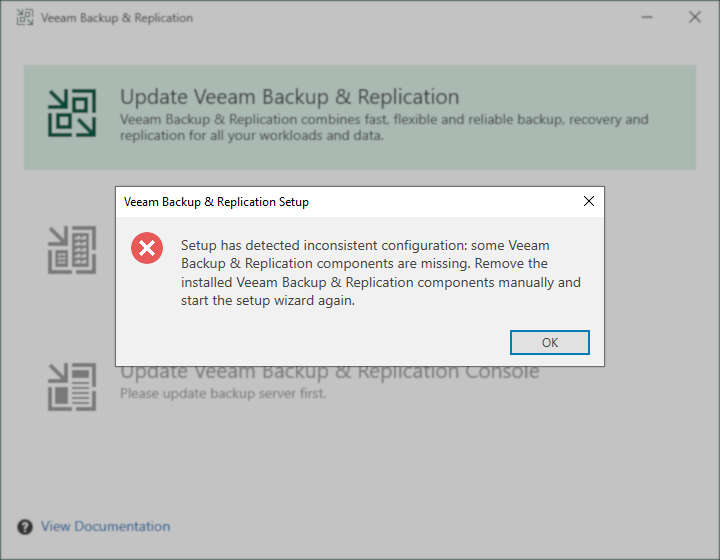Select the Update Veeam Backup & Replication heading
This screenshot has height=560, width=720.
(x=290, y=97)
